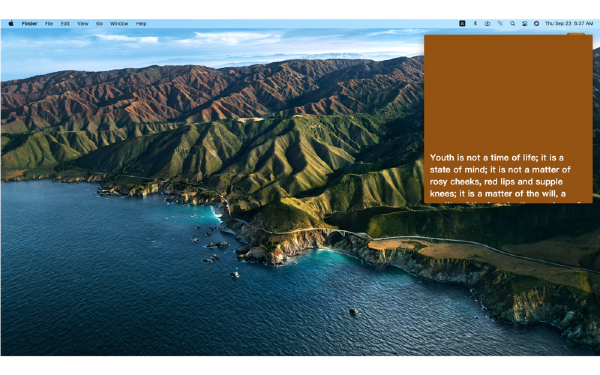Click the orange tab above the note
Screen dimensions: 600x375
[x=576, y=34]
